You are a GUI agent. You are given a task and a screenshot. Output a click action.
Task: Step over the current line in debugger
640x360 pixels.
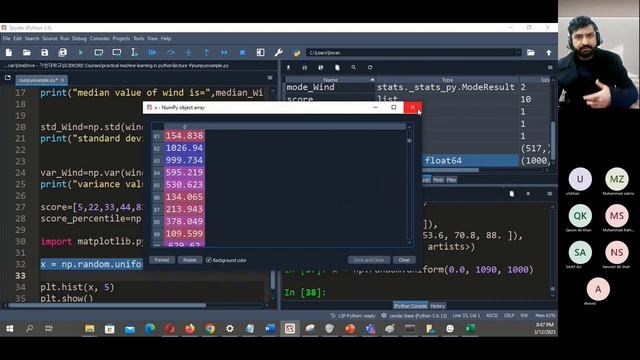click(x=170, y=53)
